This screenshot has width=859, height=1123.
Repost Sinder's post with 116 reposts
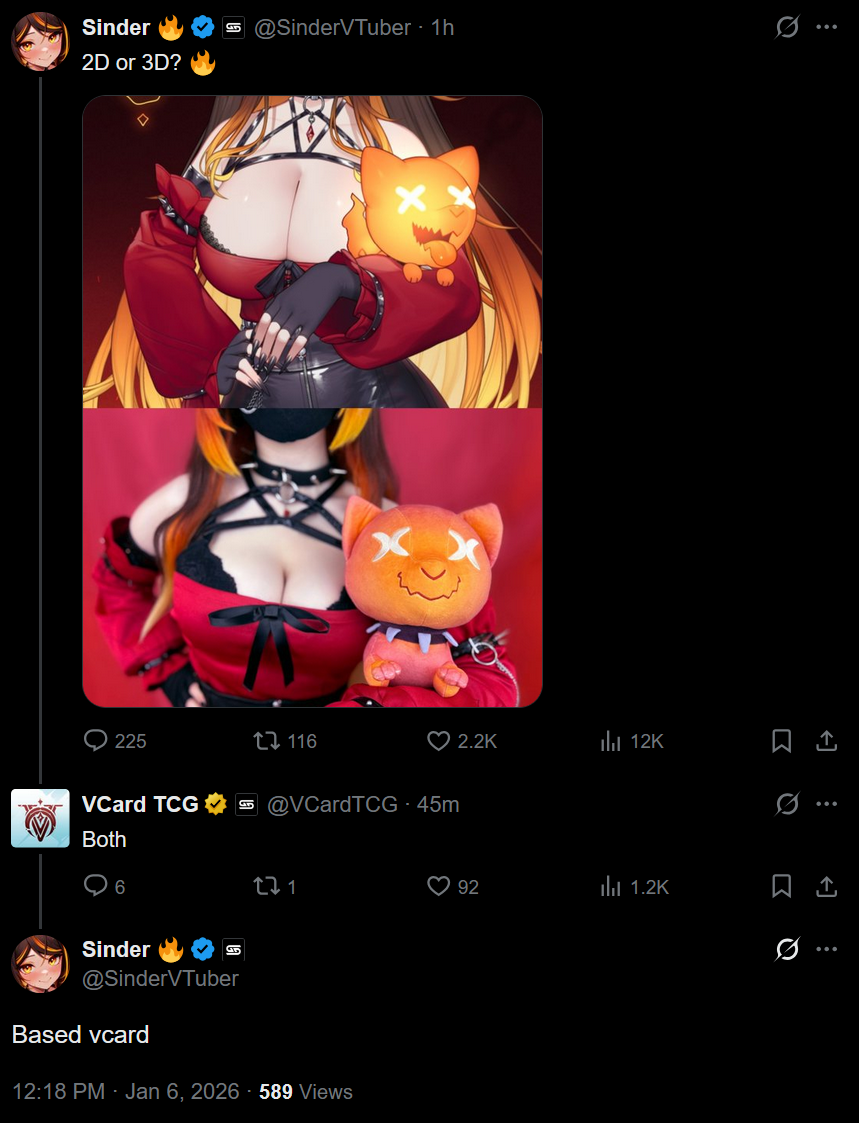(x=285, y=741)
